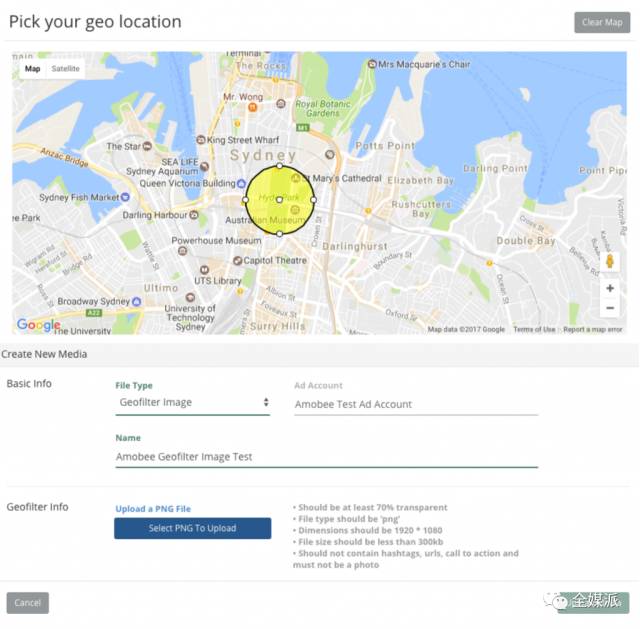Click The Star marker icon

pos(147,146)
